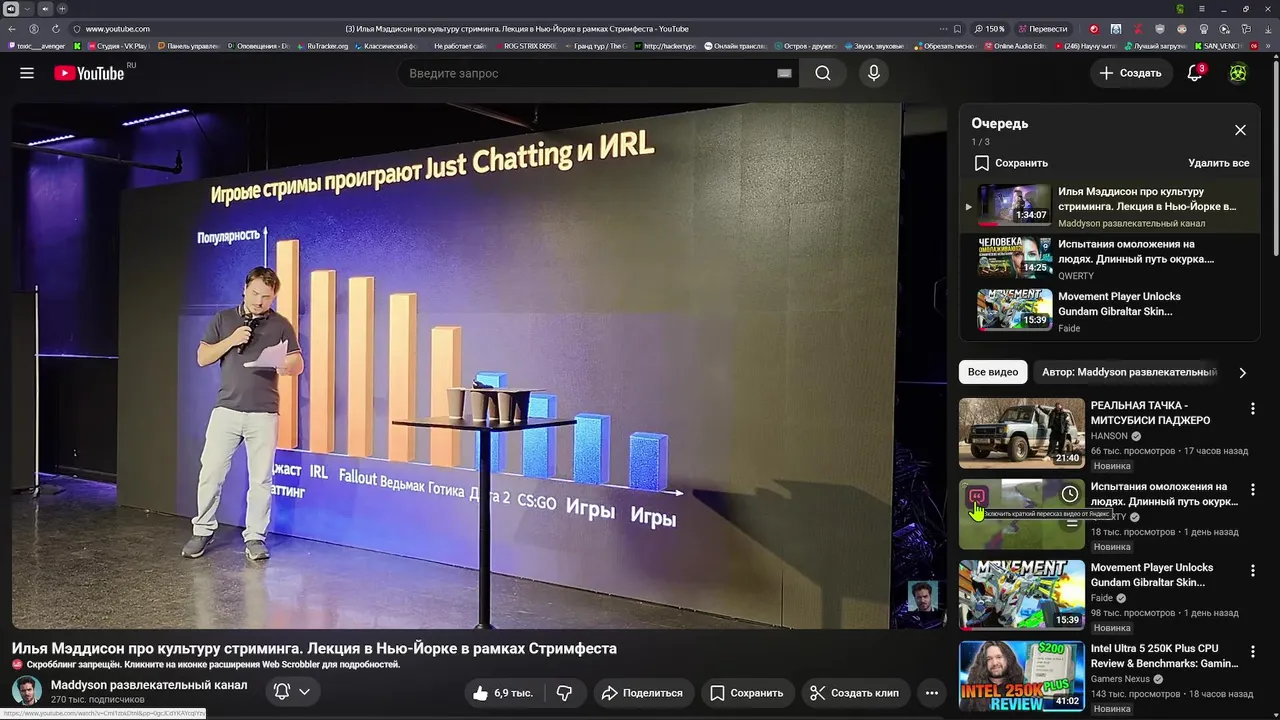Dislike the video with thumbs down
This screenshot has height=720, width=1280.
tap(564, 693)
